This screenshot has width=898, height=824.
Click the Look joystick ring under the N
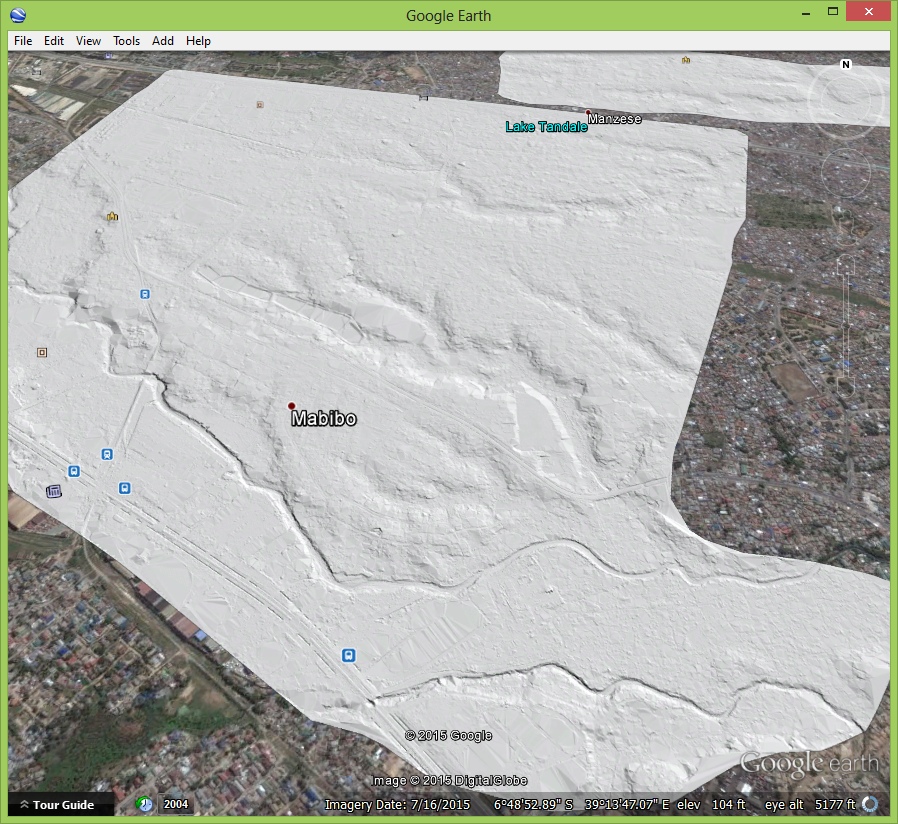[x=845, y=101]
